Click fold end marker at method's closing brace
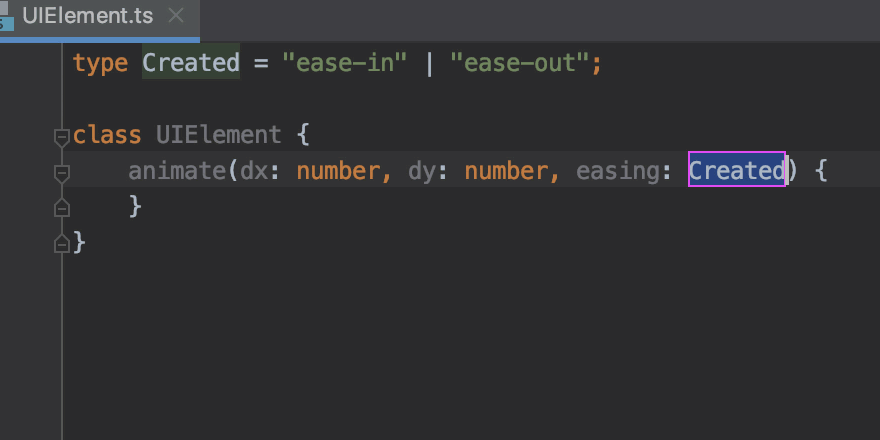This screenshot has height=440, width=880. coord(62,207)
